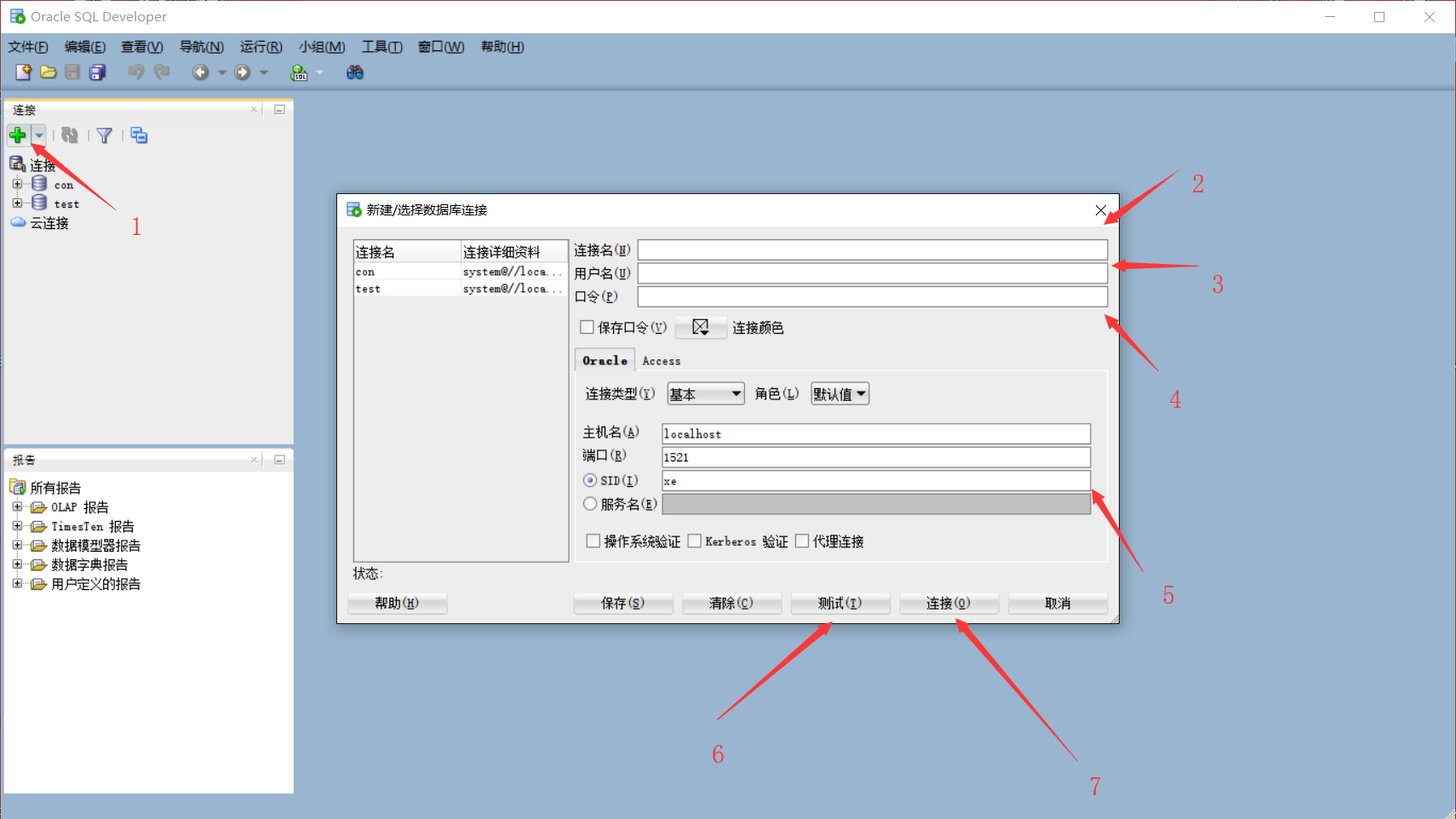The height and width of the screenshot is (819, 1456).
Task: Click the Hostname field showing localhost
Action: point(876,433)
